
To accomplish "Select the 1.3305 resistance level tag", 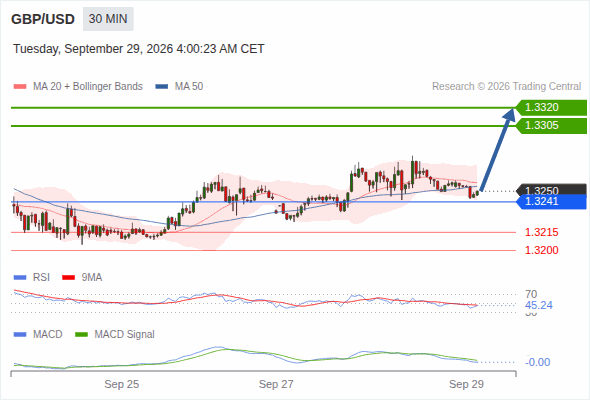I will coord(551,126).
